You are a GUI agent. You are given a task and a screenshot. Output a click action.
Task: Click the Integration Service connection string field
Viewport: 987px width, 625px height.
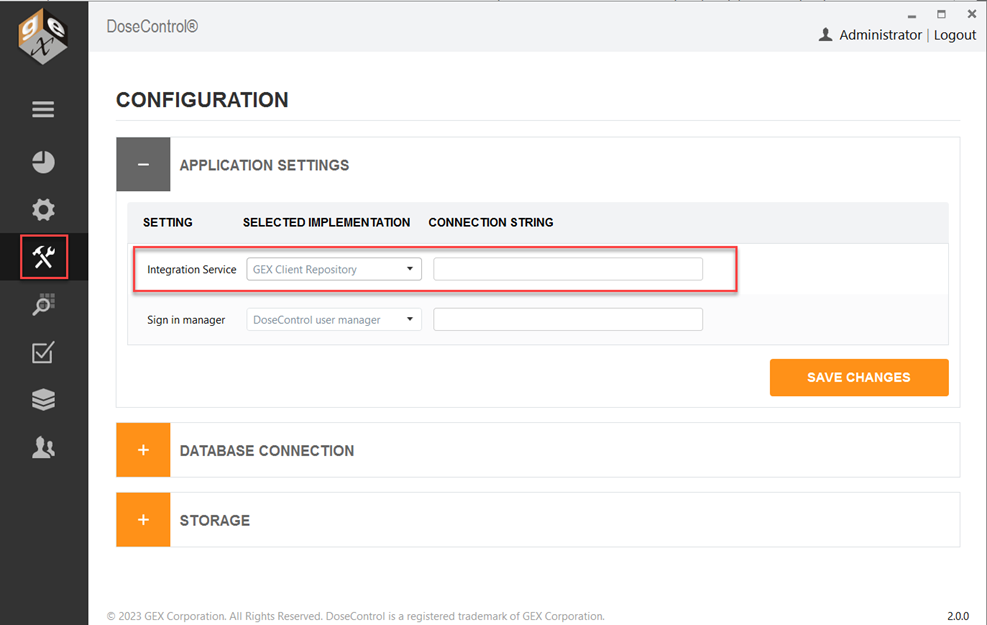coord(568,269)
